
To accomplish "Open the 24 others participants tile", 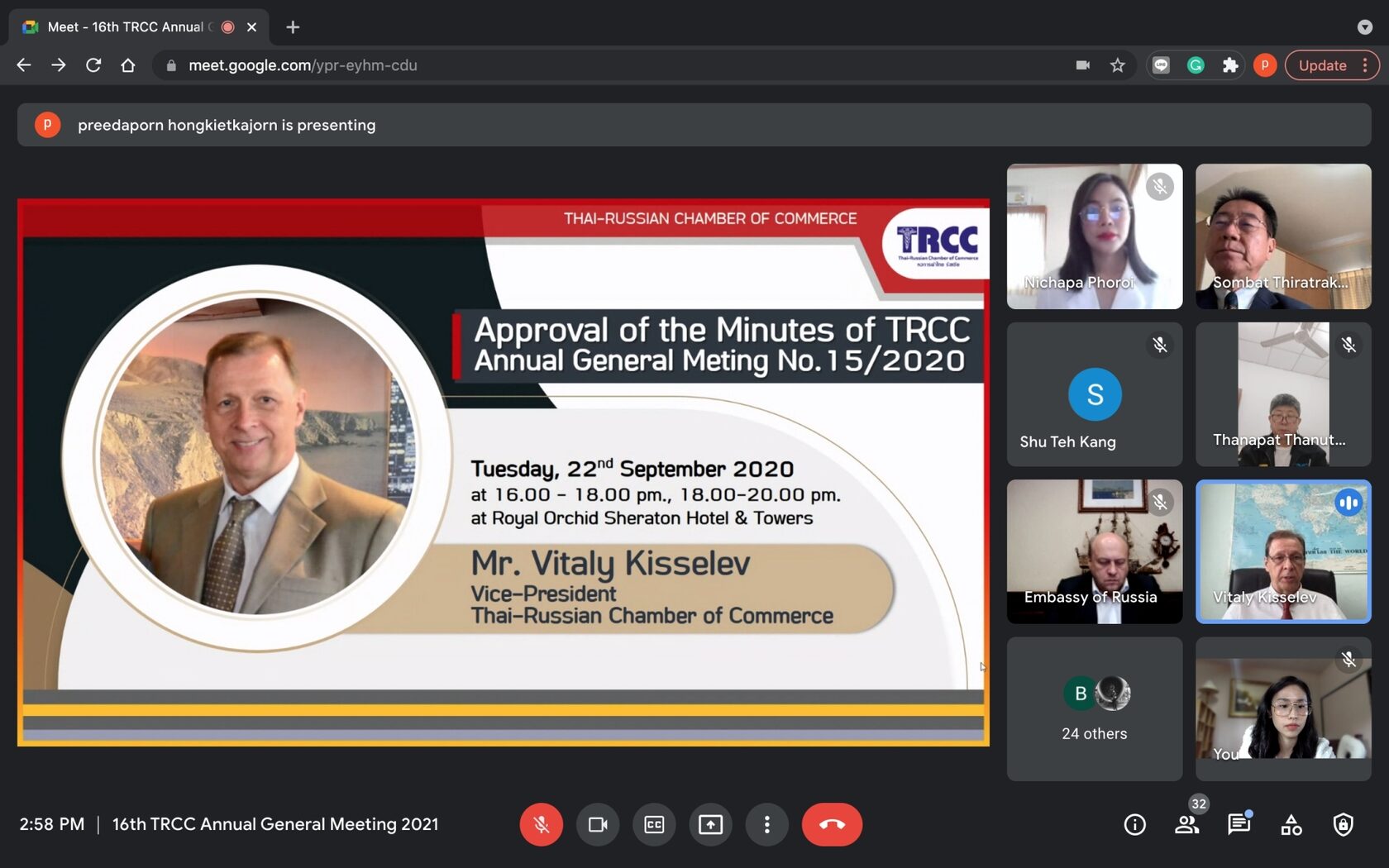I will point(1095,708).
